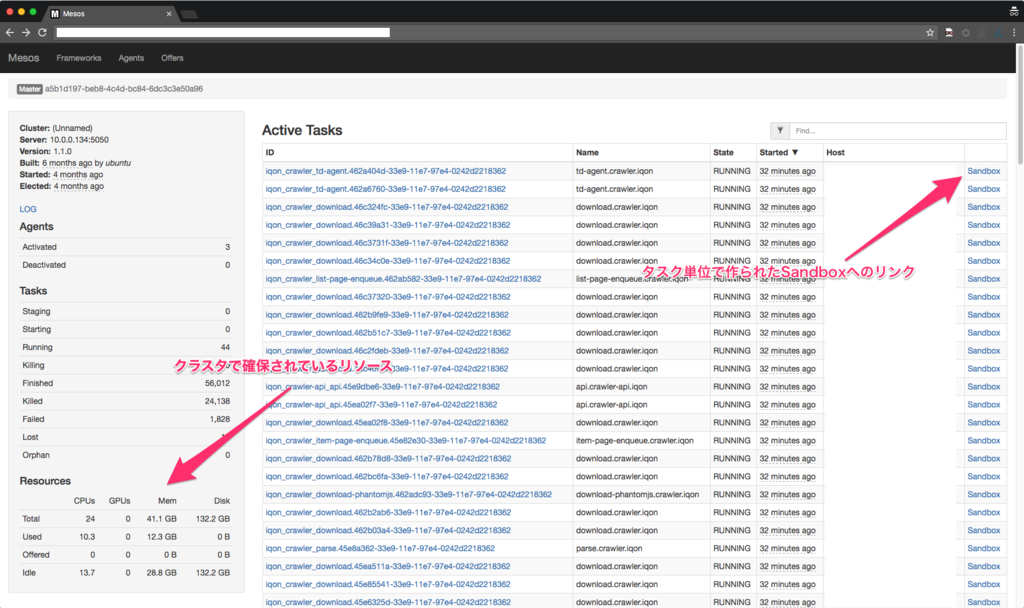
Task: Click Idle Mem value 28.8 GB
Action: (x=161, y=573)
